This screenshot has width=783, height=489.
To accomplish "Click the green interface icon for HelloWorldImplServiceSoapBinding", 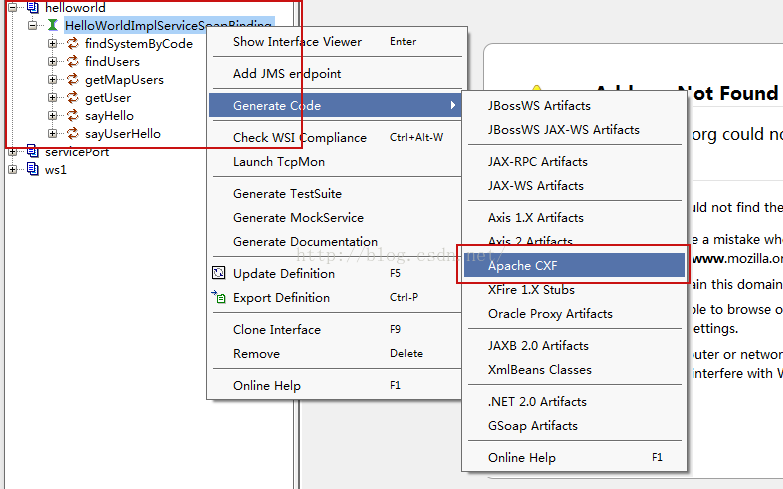I will pos(52,25).
